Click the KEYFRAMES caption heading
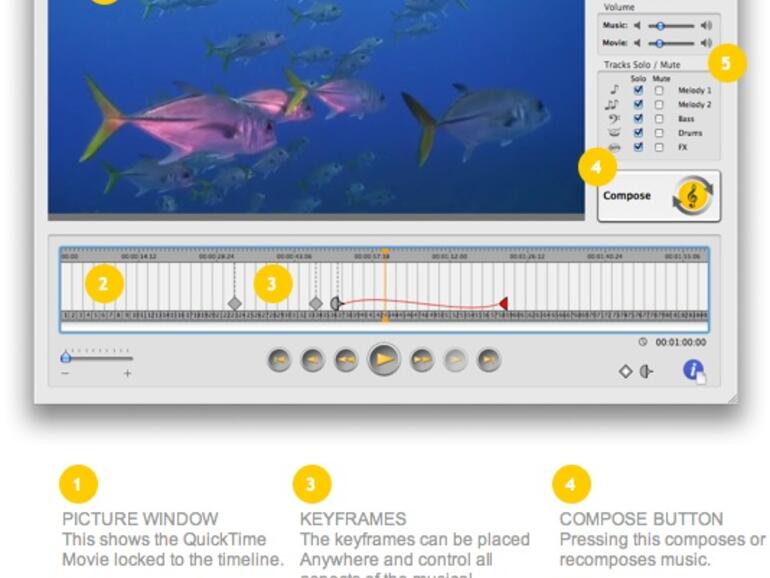 click(353, 519)
